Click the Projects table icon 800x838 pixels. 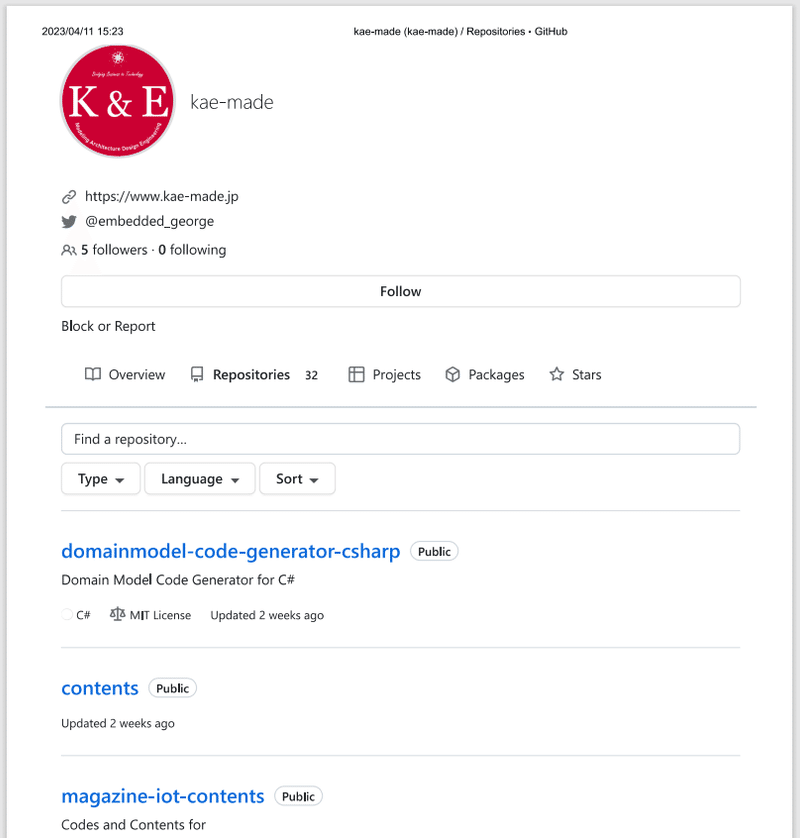356,374
